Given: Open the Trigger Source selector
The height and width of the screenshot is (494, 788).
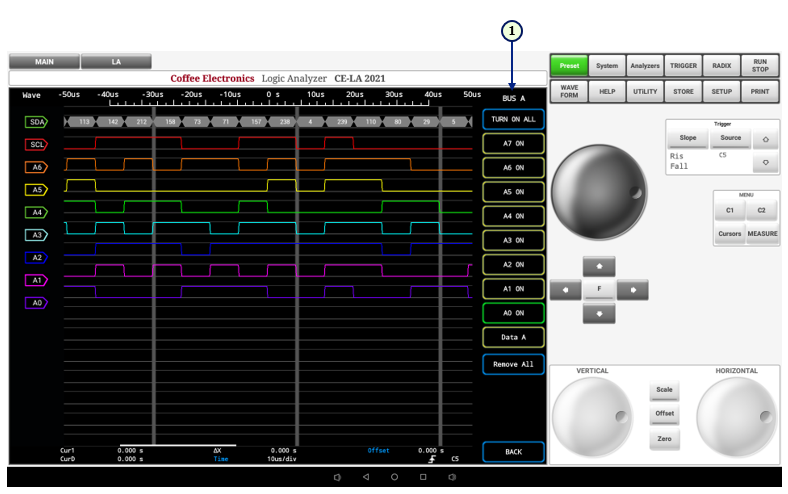Looking at the screenshot, I should [x=731, y=138].
